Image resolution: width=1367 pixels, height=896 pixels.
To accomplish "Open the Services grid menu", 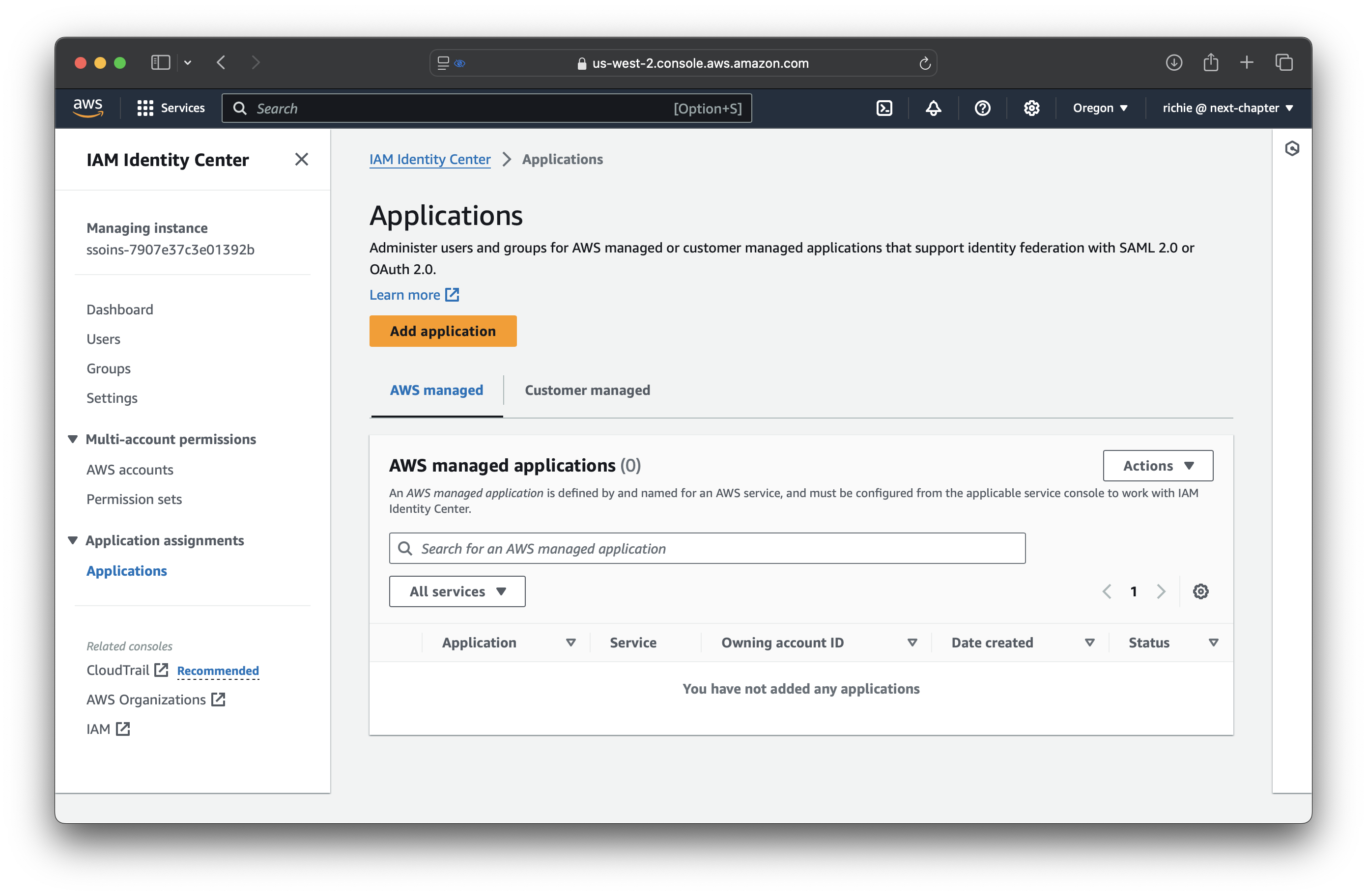I will 171,108.
